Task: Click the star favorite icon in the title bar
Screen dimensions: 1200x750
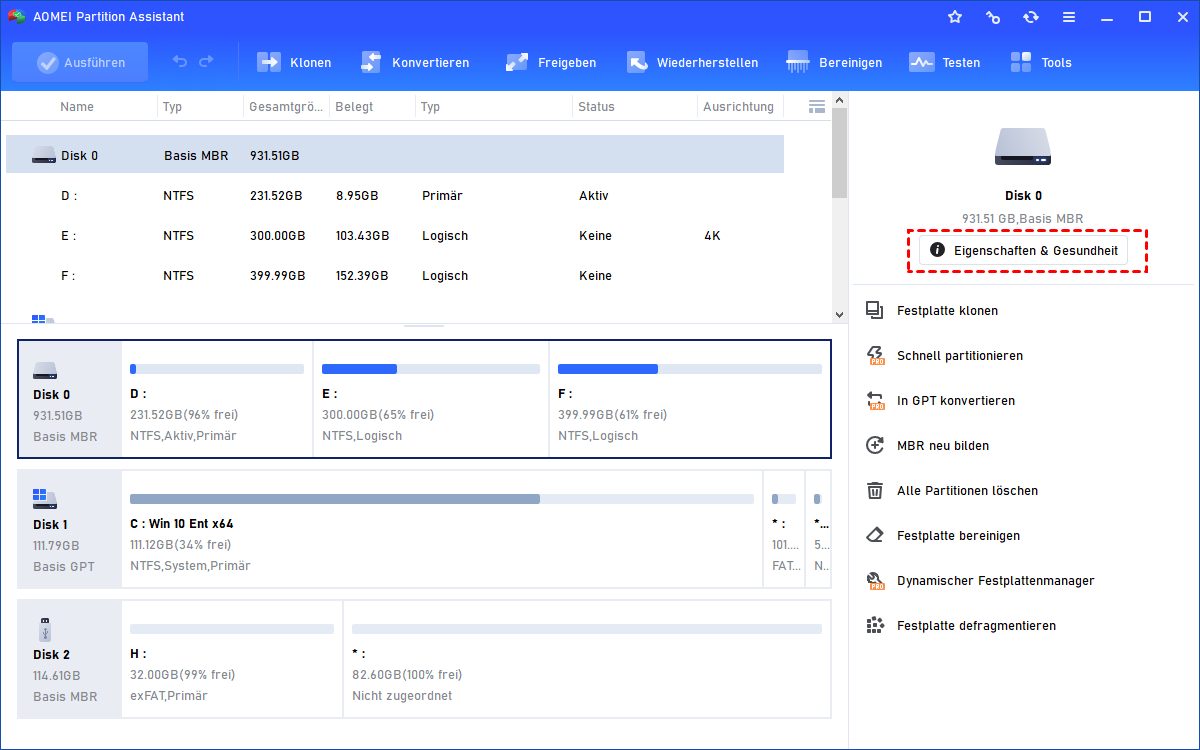Action: 955,17
